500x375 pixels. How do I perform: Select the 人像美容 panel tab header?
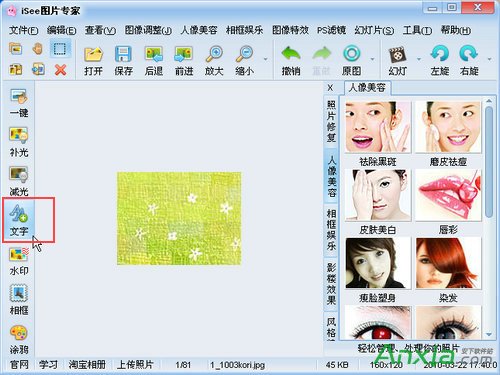tap(367, 88)
